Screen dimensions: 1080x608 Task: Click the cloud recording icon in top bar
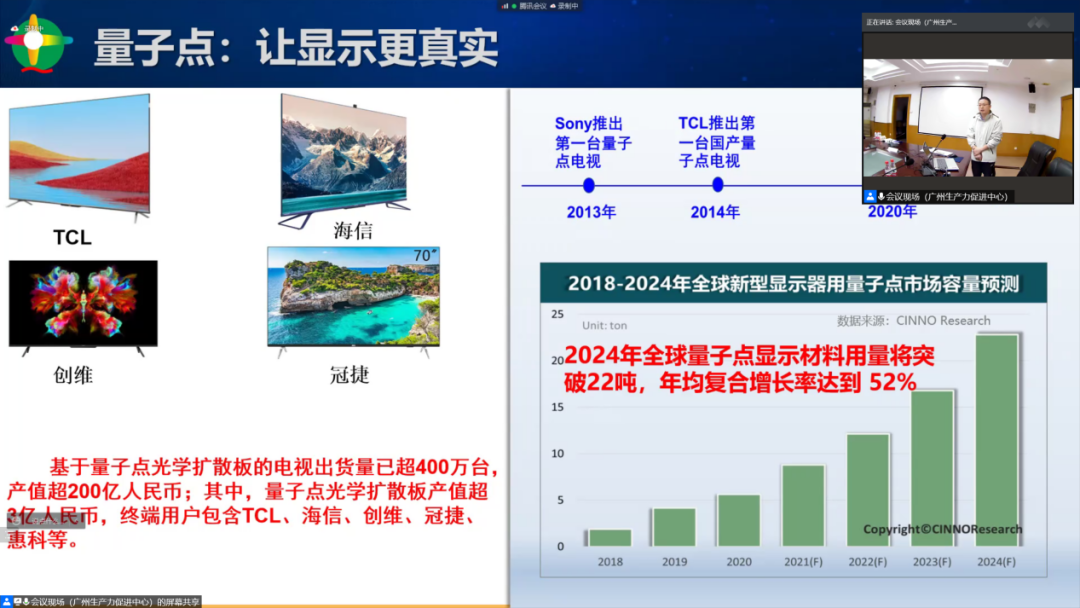tap(553, 6)
